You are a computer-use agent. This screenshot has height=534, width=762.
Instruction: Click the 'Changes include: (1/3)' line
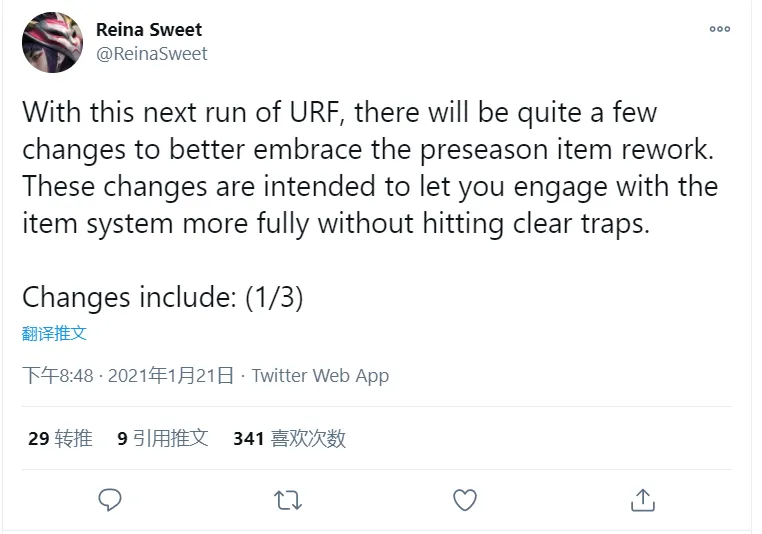click(x=163, y=297)
